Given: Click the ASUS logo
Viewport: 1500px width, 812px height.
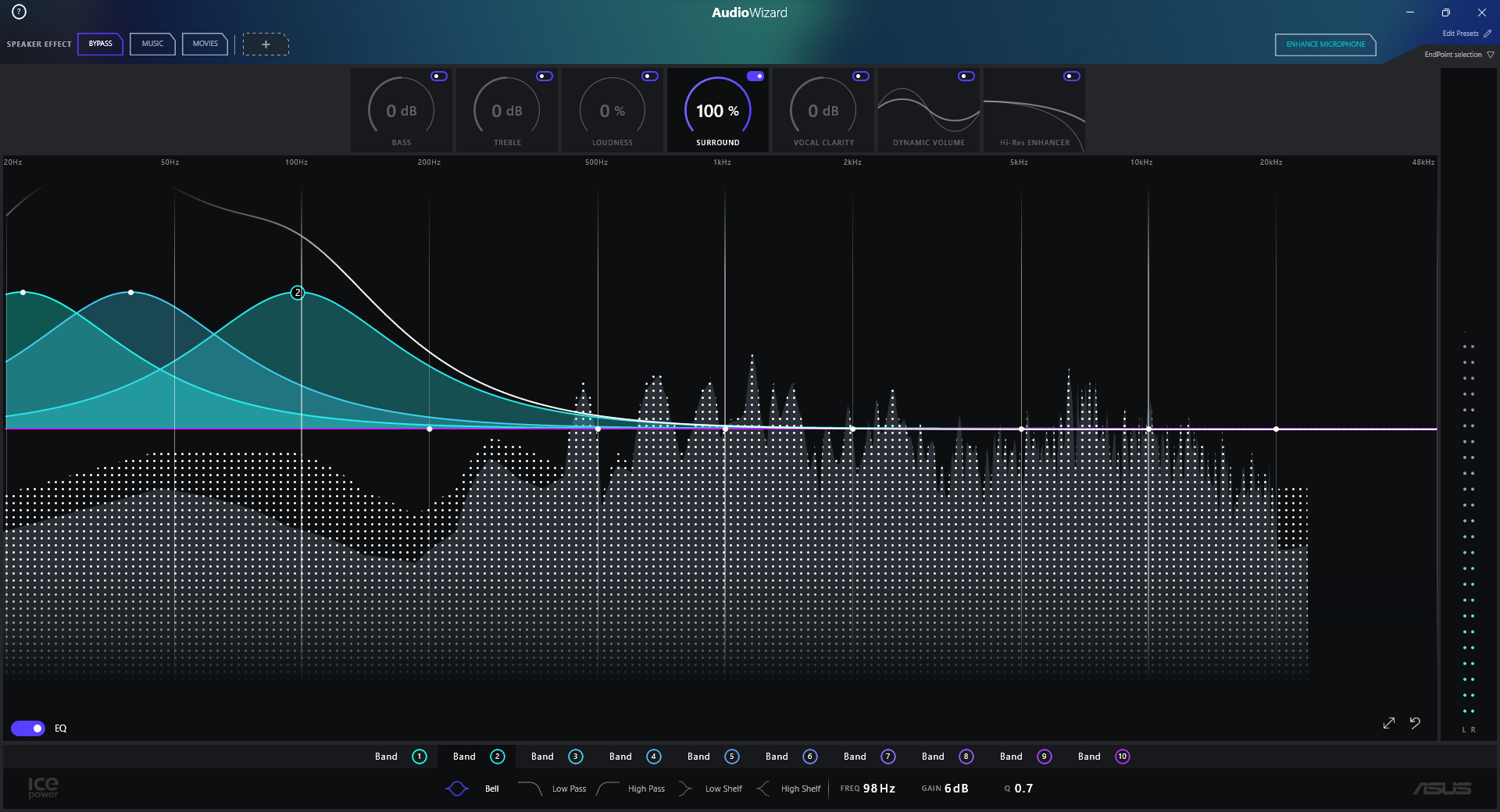Looking at the screenshot, I should (1442, 789).
